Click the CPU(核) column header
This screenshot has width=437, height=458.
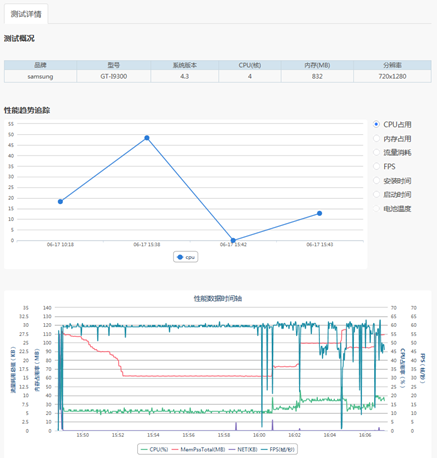pos(250,65)
